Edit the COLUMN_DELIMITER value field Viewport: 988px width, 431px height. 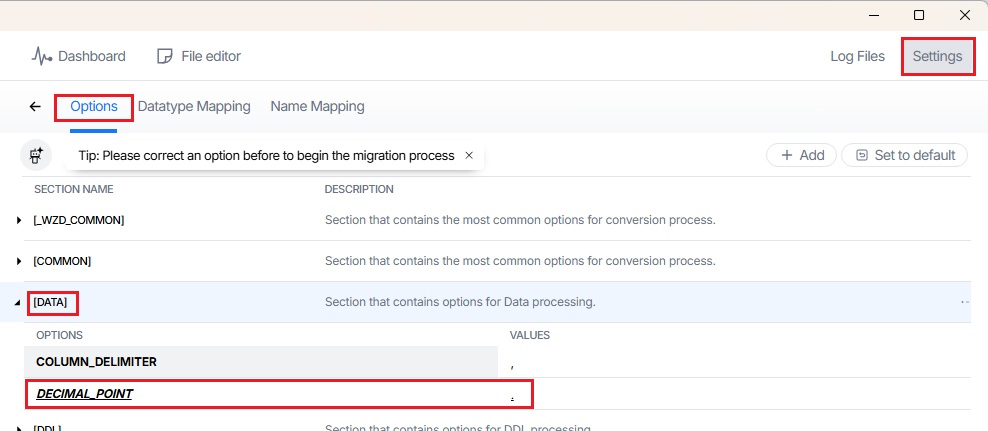click(x=735, y=362)
